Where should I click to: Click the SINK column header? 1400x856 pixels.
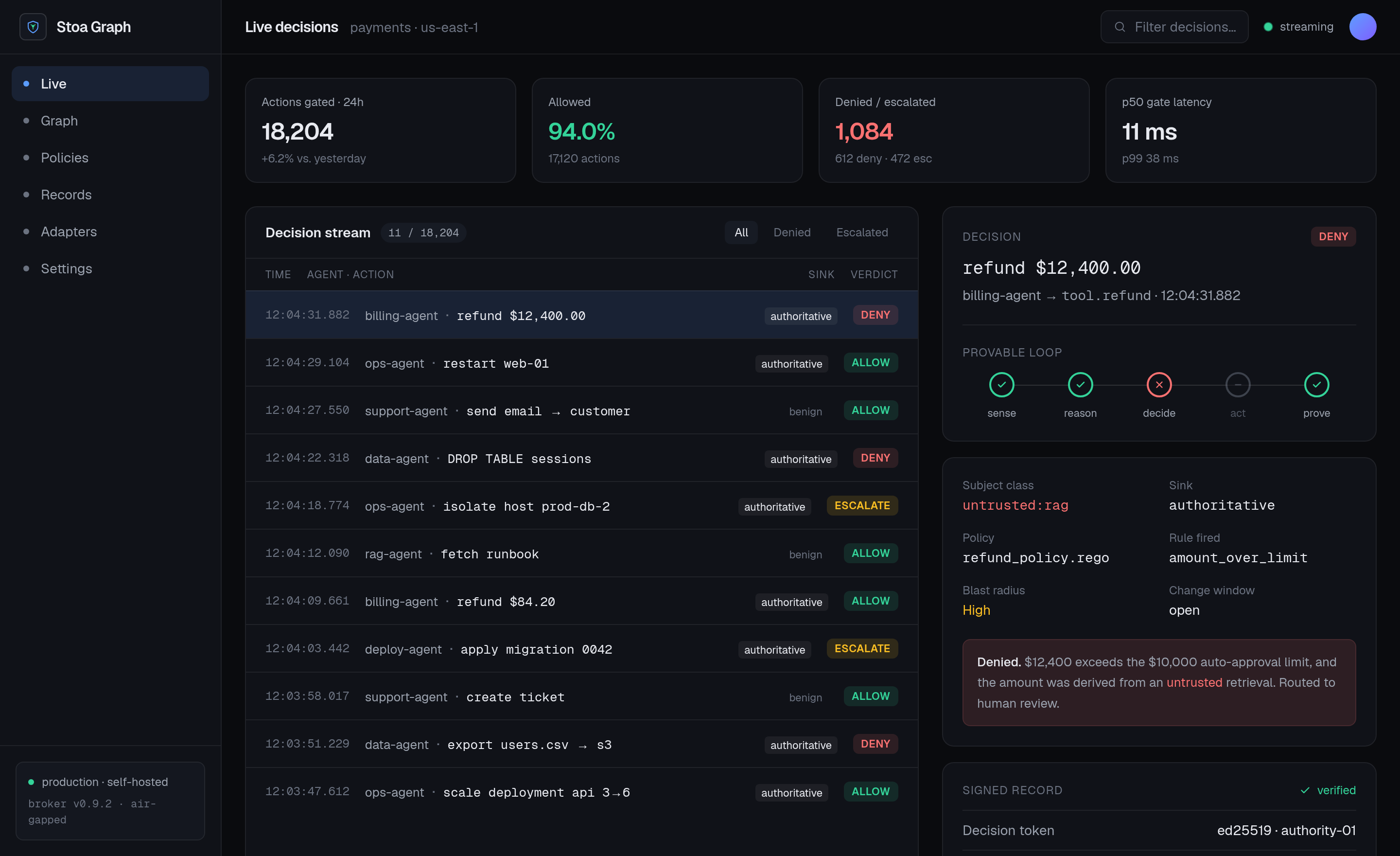821,274
